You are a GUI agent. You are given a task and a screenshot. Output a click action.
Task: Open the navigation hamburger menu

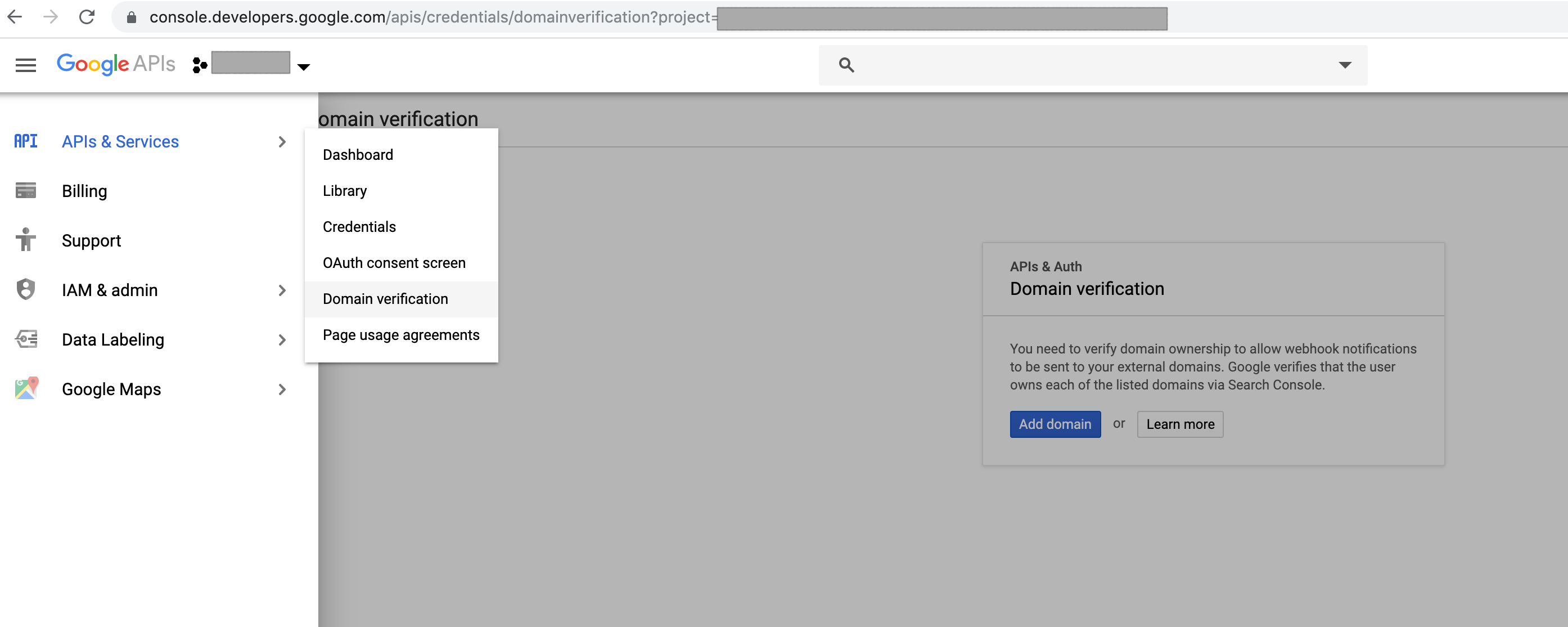pos(25,65)
